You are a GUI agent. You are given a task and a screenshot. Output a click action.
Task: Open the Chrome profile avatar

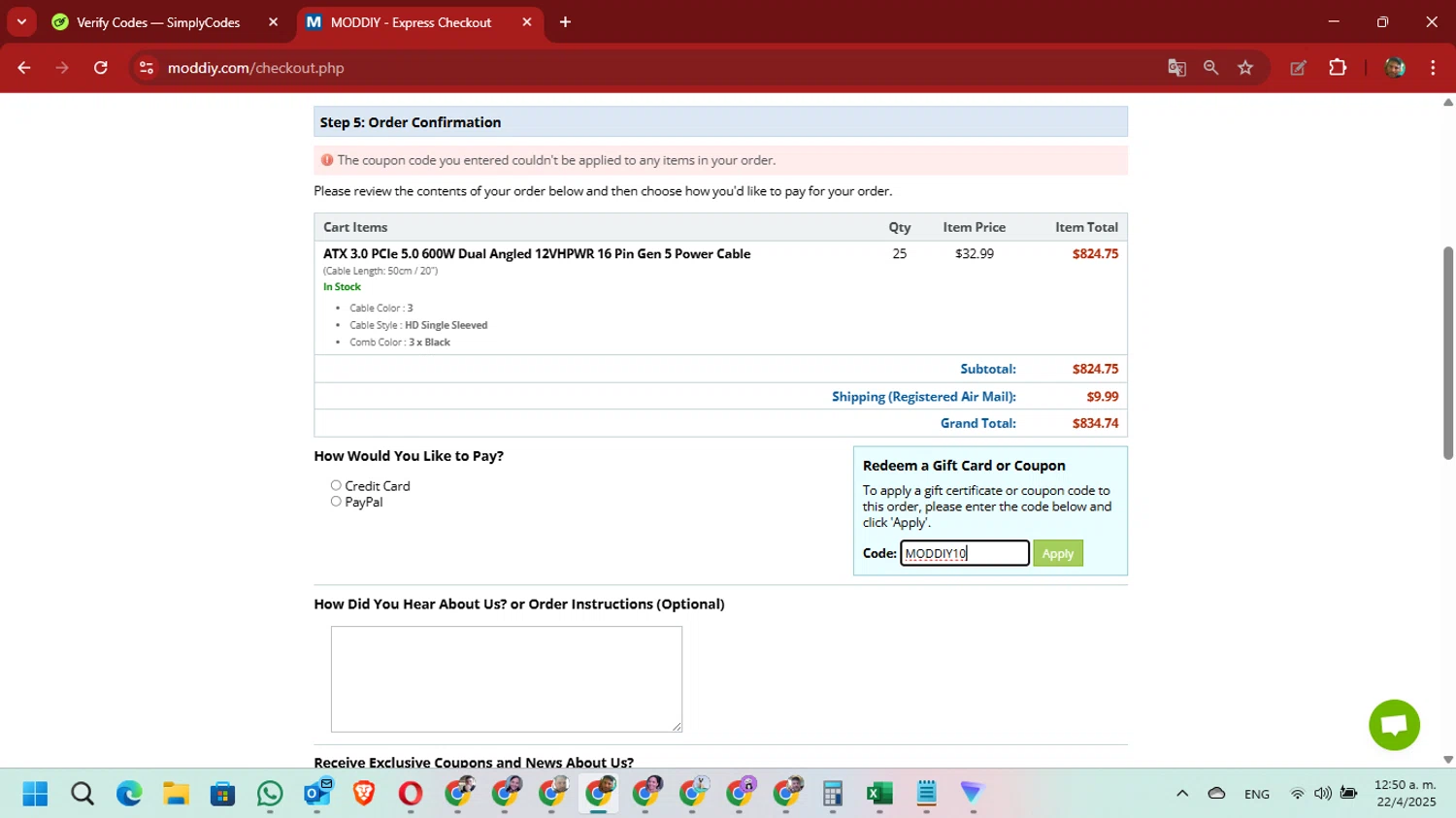coord(1395,68)
